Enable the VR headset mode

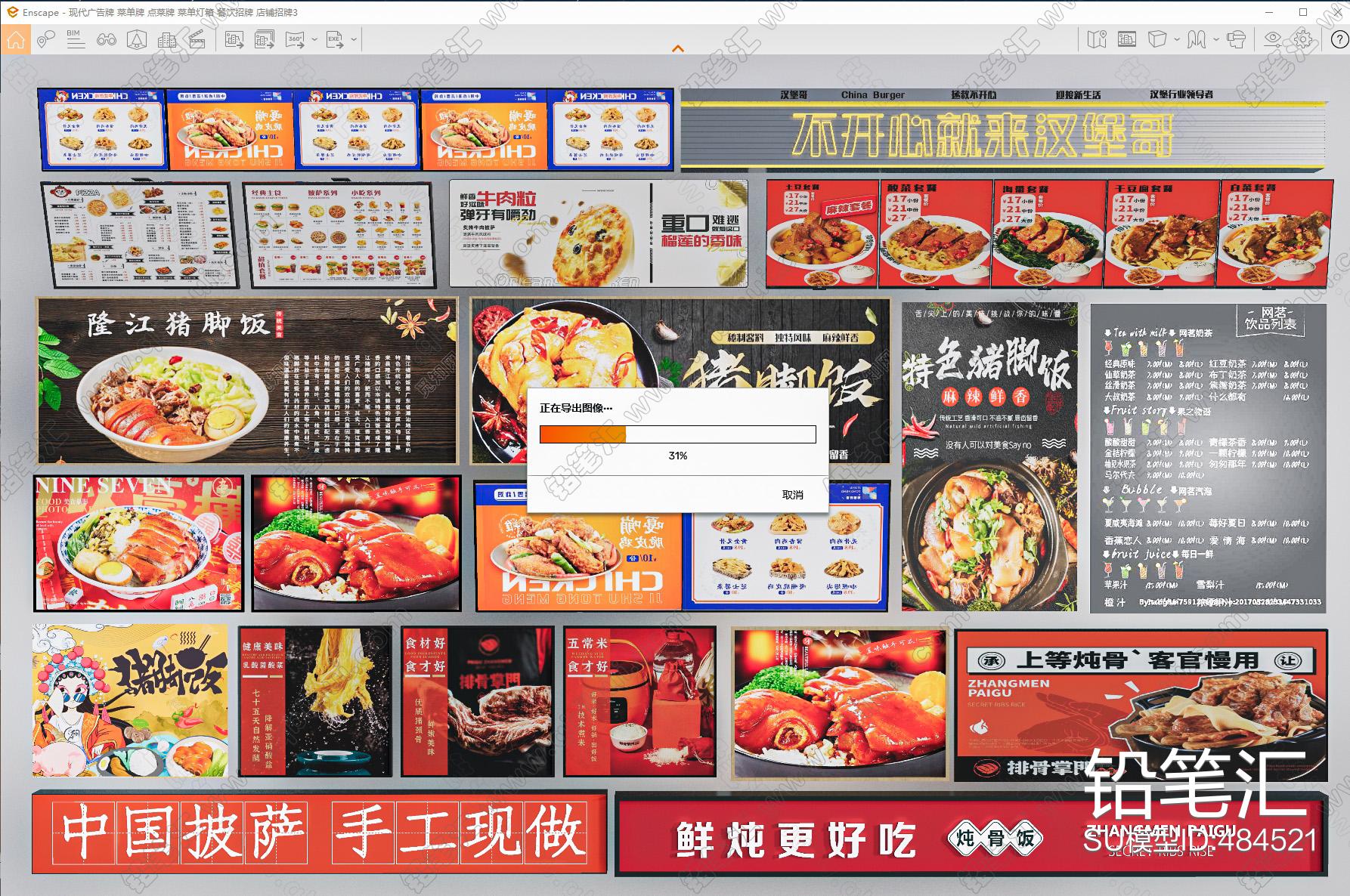click(1237, 39)
